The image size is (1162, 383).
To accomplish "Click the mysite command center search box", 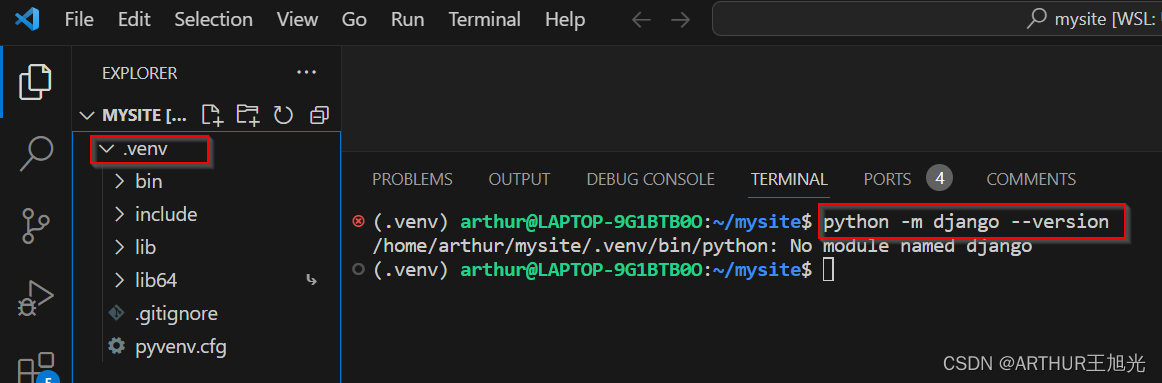I will [x=937, y=19].
